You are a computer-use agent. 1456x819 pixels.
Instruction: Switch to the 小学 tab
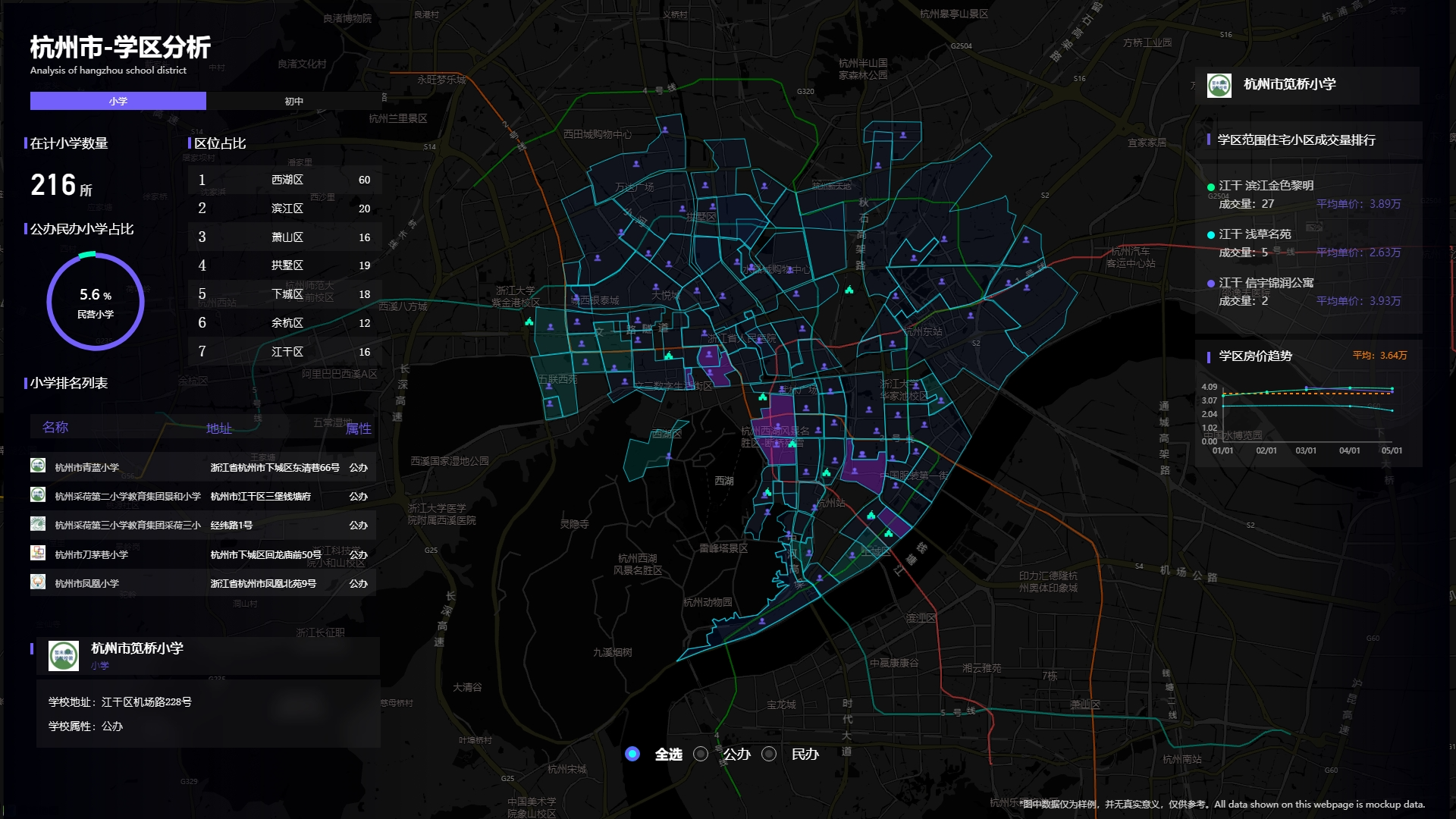click(118, 101)
